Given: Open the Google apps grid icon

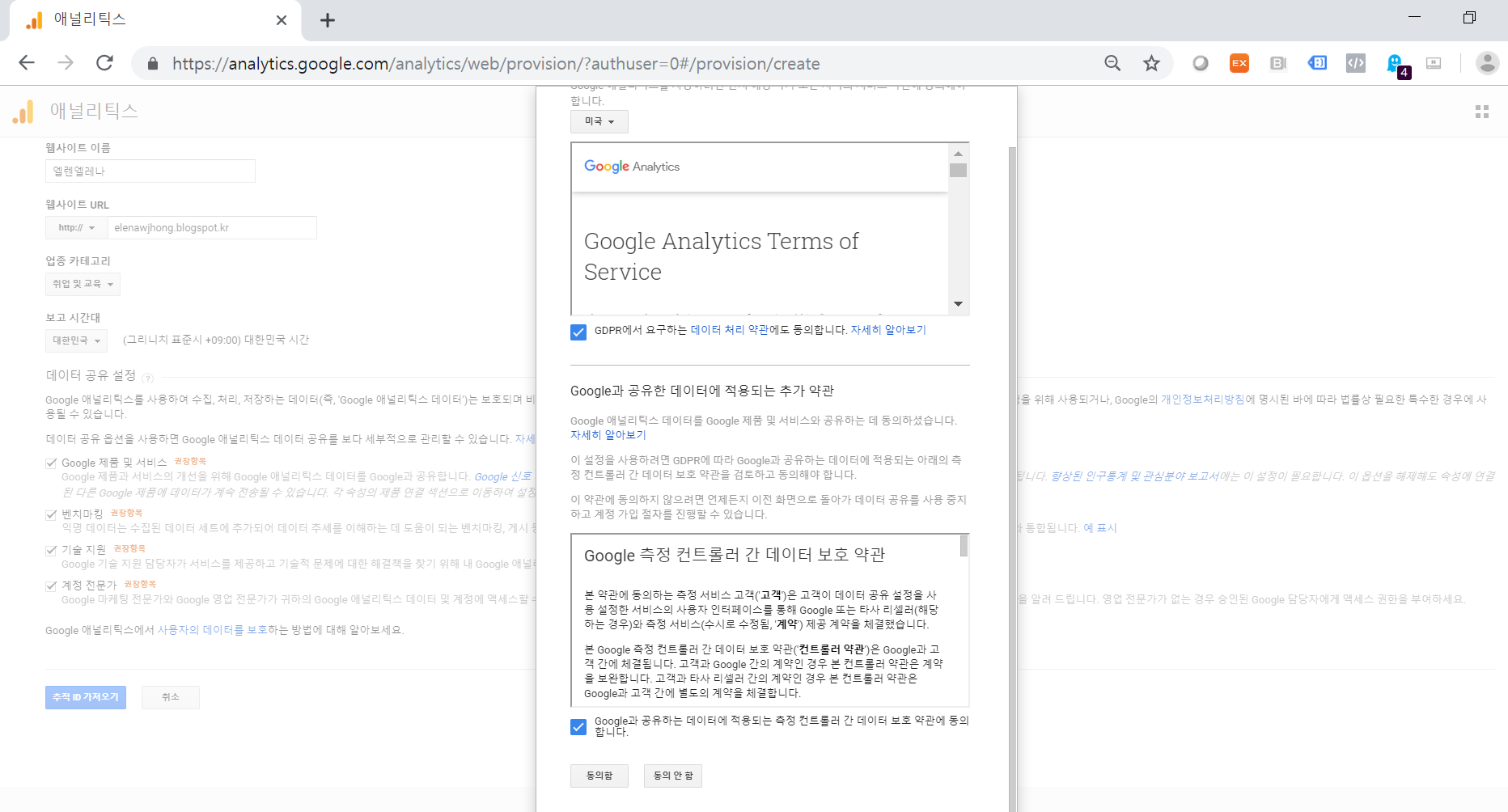Looking at the screenshot, I should coord(1482,112).
